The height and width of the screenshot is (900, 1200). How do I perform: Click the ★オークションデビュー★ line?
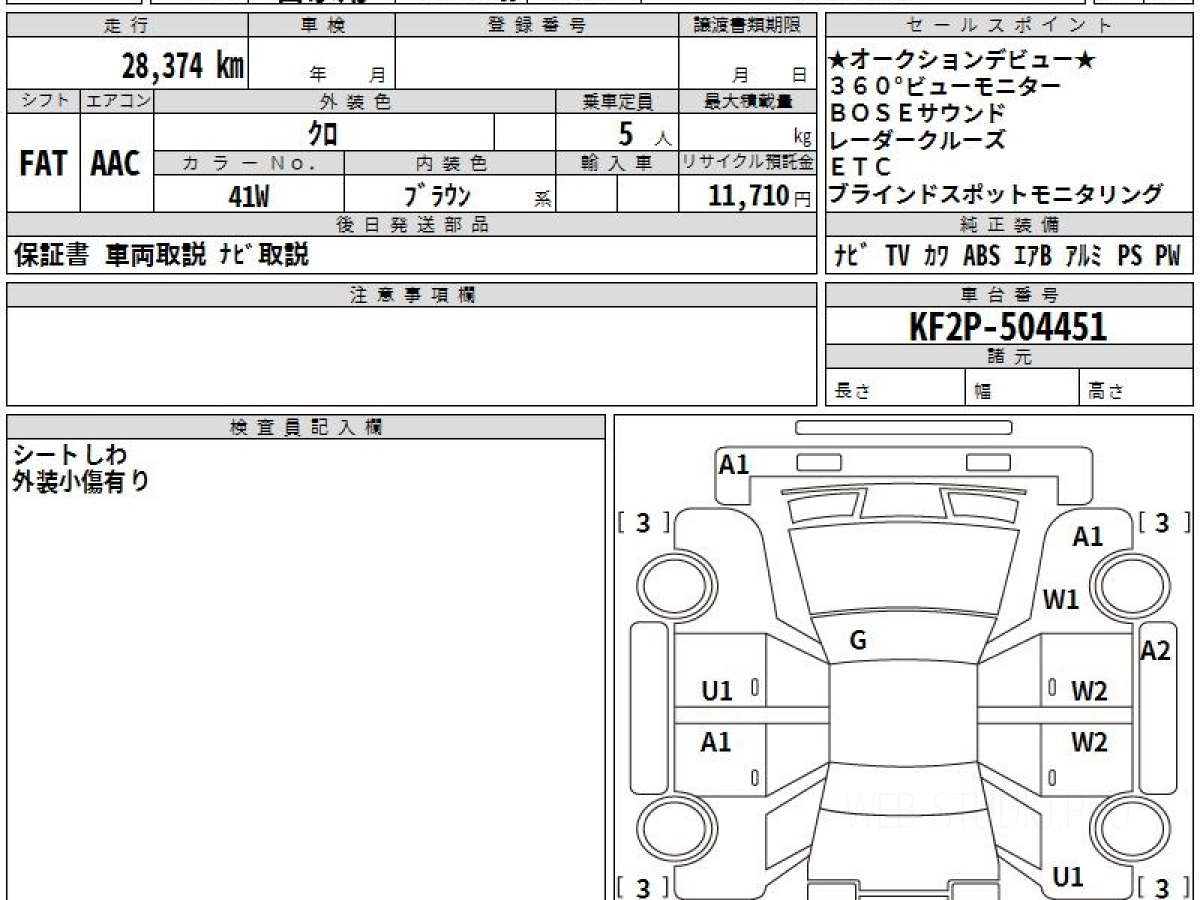(x=962, y=62)
